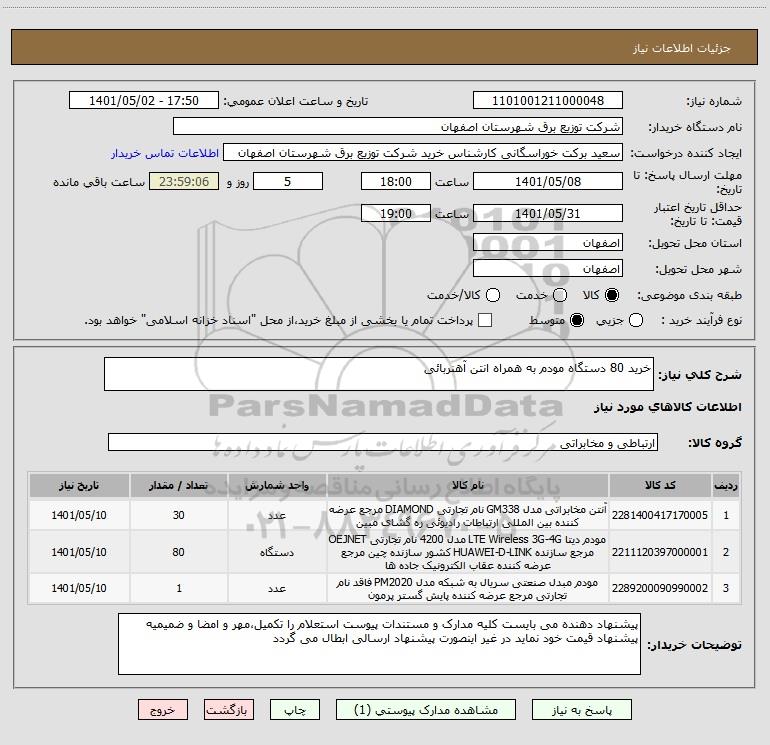Toggle the اسناد خزانه اسلامی payment checkbox
This screenshot has width=770, height=745.
(485, 320)
